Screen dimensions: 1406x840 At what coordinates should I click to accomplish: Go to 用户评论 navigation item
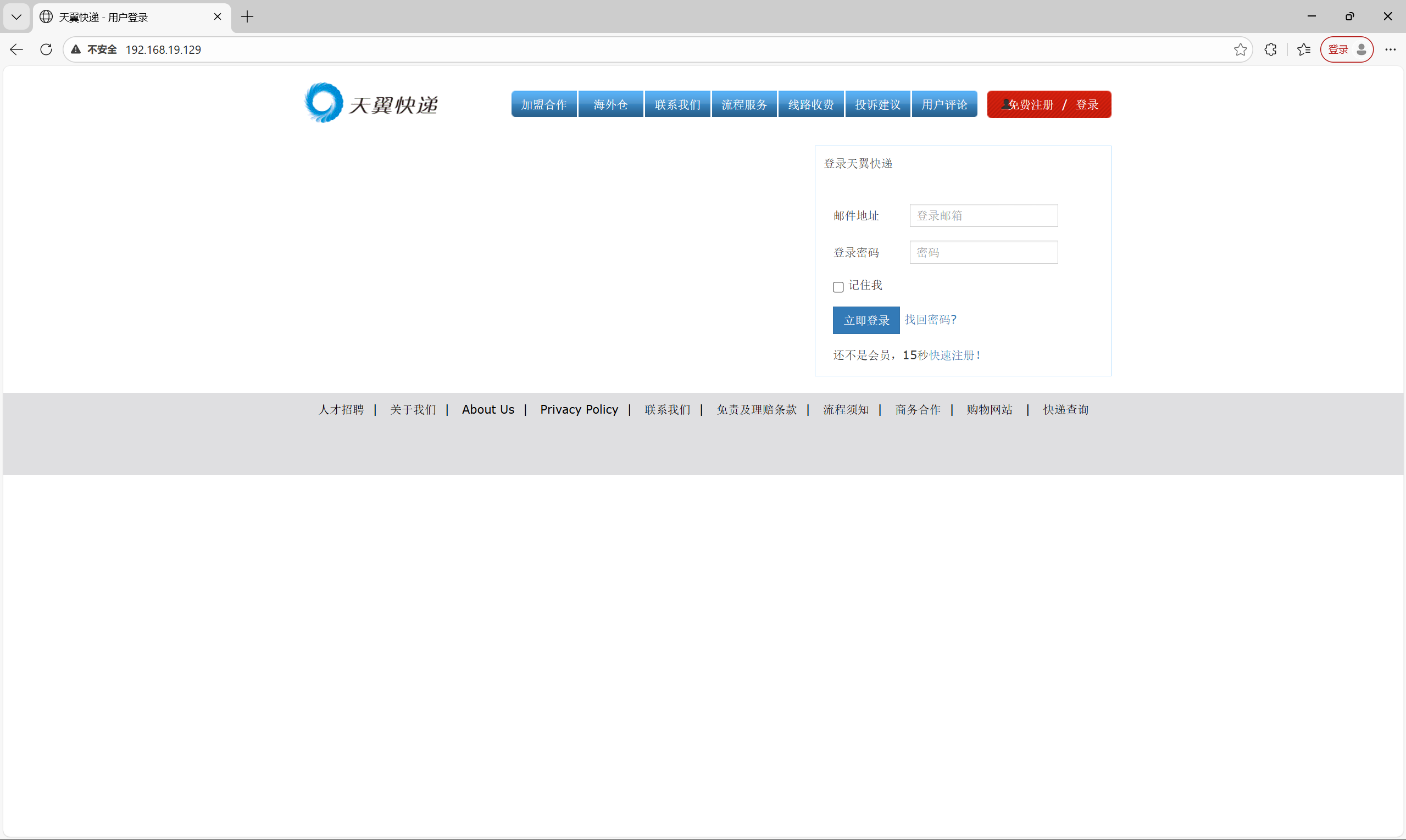[x=944, y=105]
